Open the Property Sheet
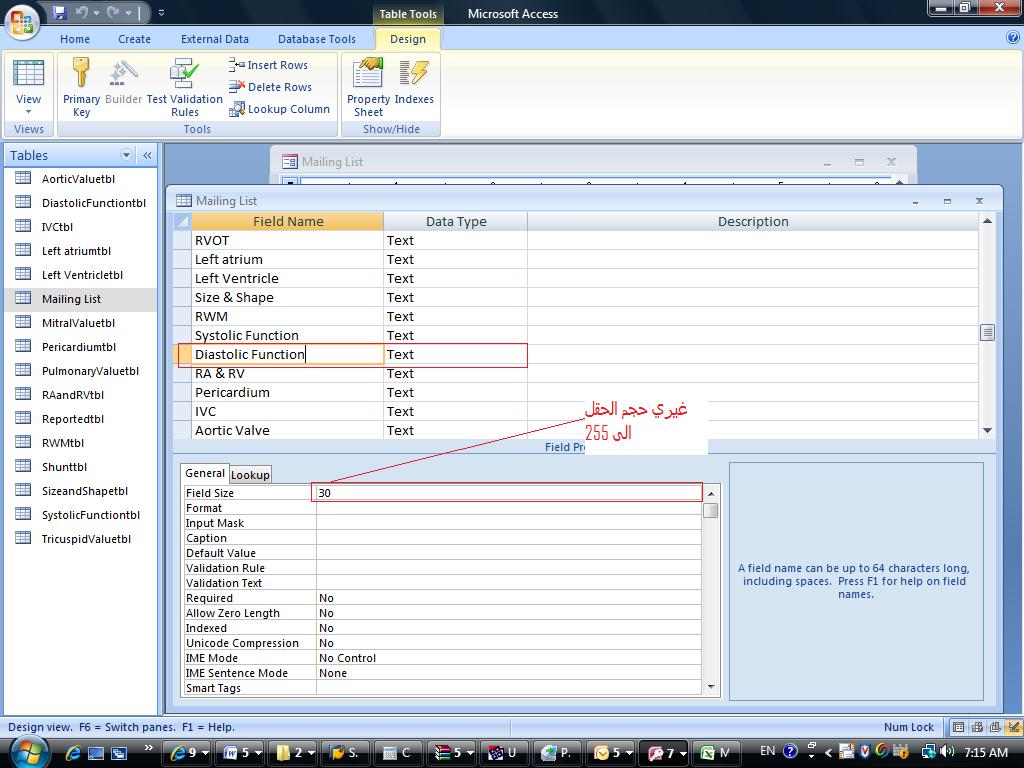Screen dimensions: 1024x768 click(x=368, y=88)
